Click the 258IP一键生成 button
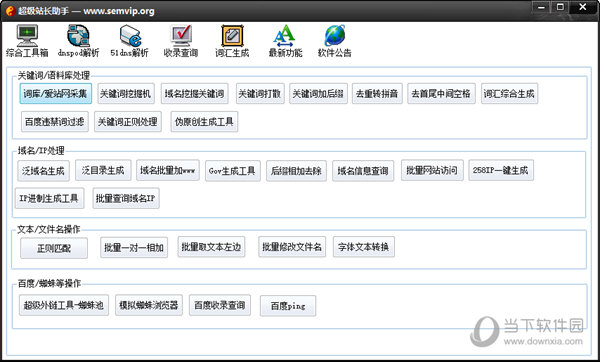Image resolution: width=600 pixels, height=362 pixels. [x=501, y=170]
